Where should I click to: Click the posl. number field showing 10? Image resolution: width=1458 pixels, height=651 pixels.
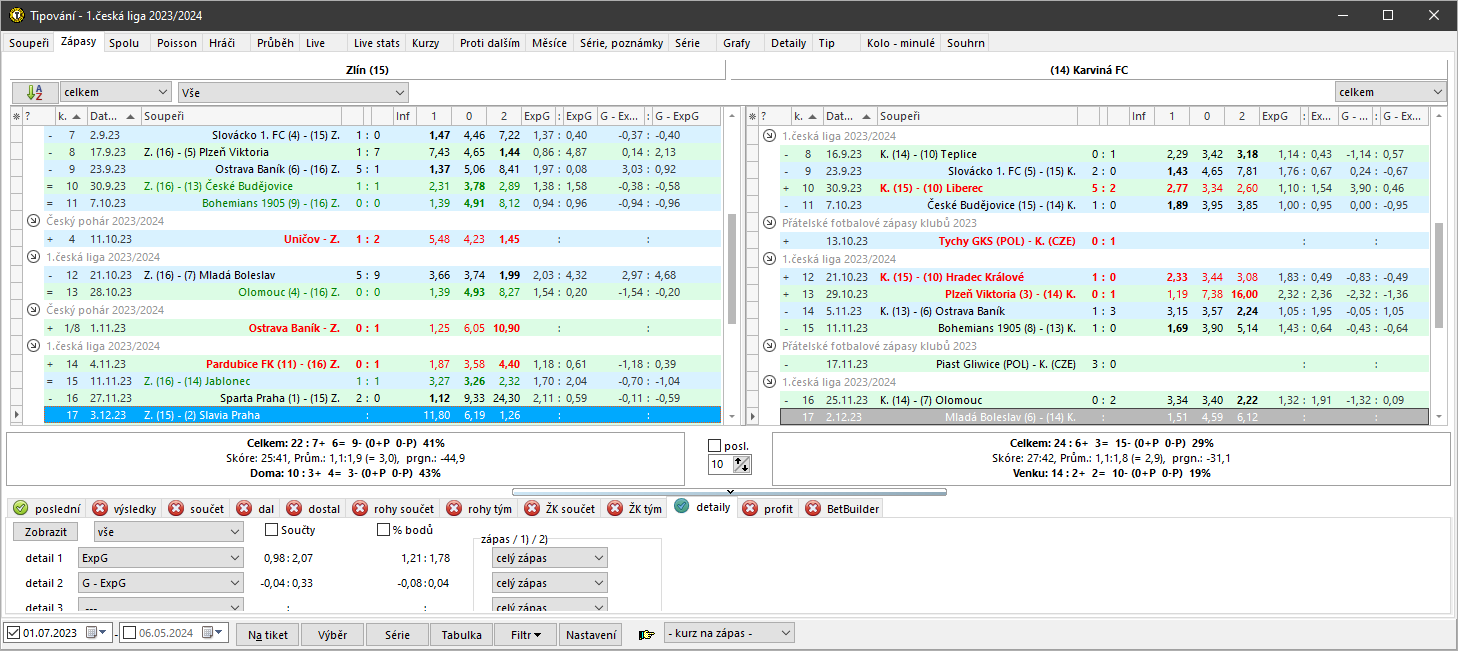click(x=720, y=464)
